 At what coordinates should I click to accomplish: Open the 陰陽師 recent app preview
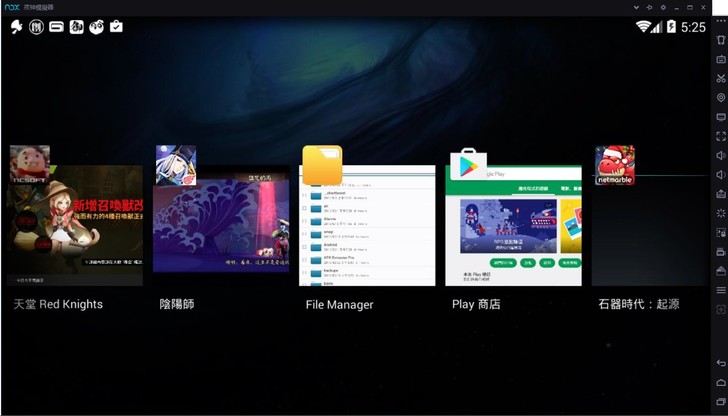point(221,225)
